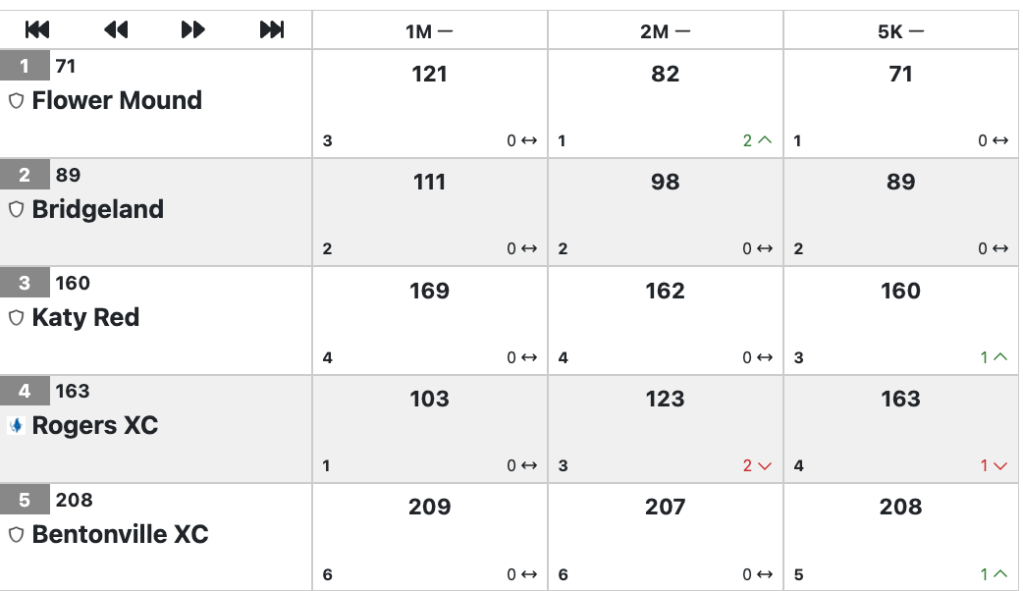Go back one split column
The image size is (1023, 591).
[x=115, y=30]
